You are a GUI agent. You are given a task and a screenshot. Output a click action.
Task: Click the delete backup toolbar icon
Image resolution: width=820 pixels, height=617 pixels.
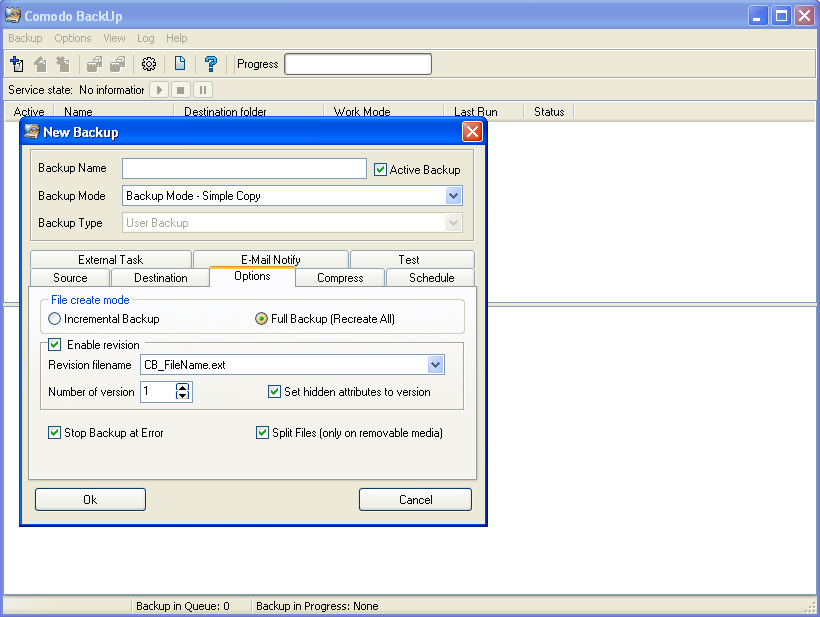coord(63,64)
